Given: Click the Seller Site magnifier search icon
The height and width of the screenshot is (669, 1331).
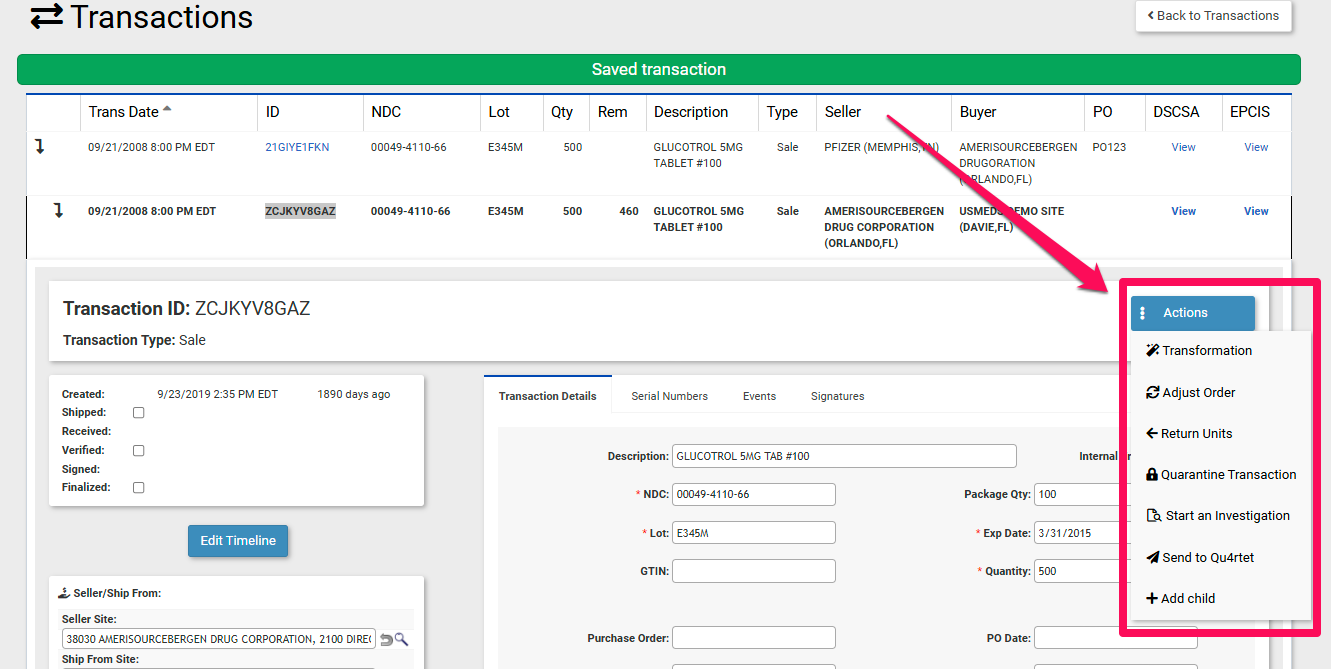Looking at the screenshot, I should (x=402, y=639).
